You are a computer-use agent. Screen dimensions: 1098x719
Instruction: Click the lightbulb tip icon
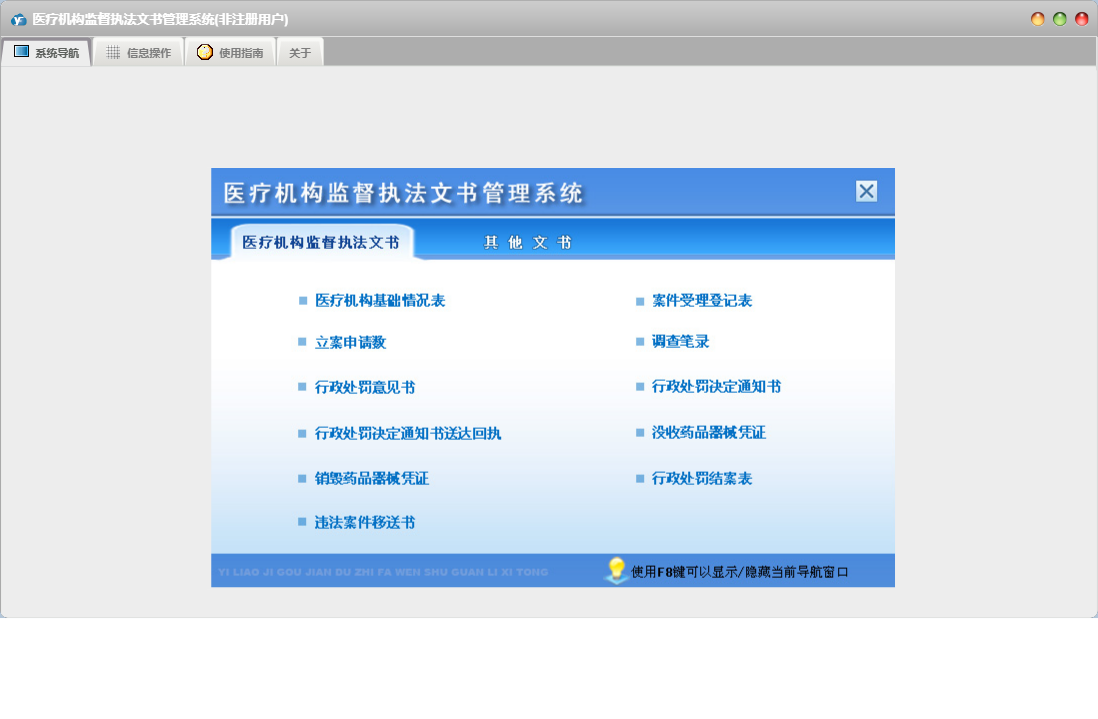616,570
